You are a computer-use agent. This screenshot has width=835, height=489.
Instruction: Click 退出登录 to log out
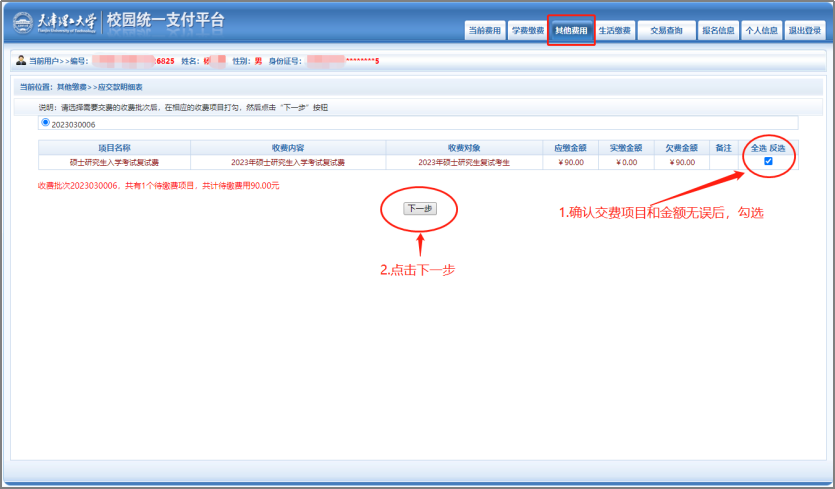pyautogui.click(x=804, y=30)
